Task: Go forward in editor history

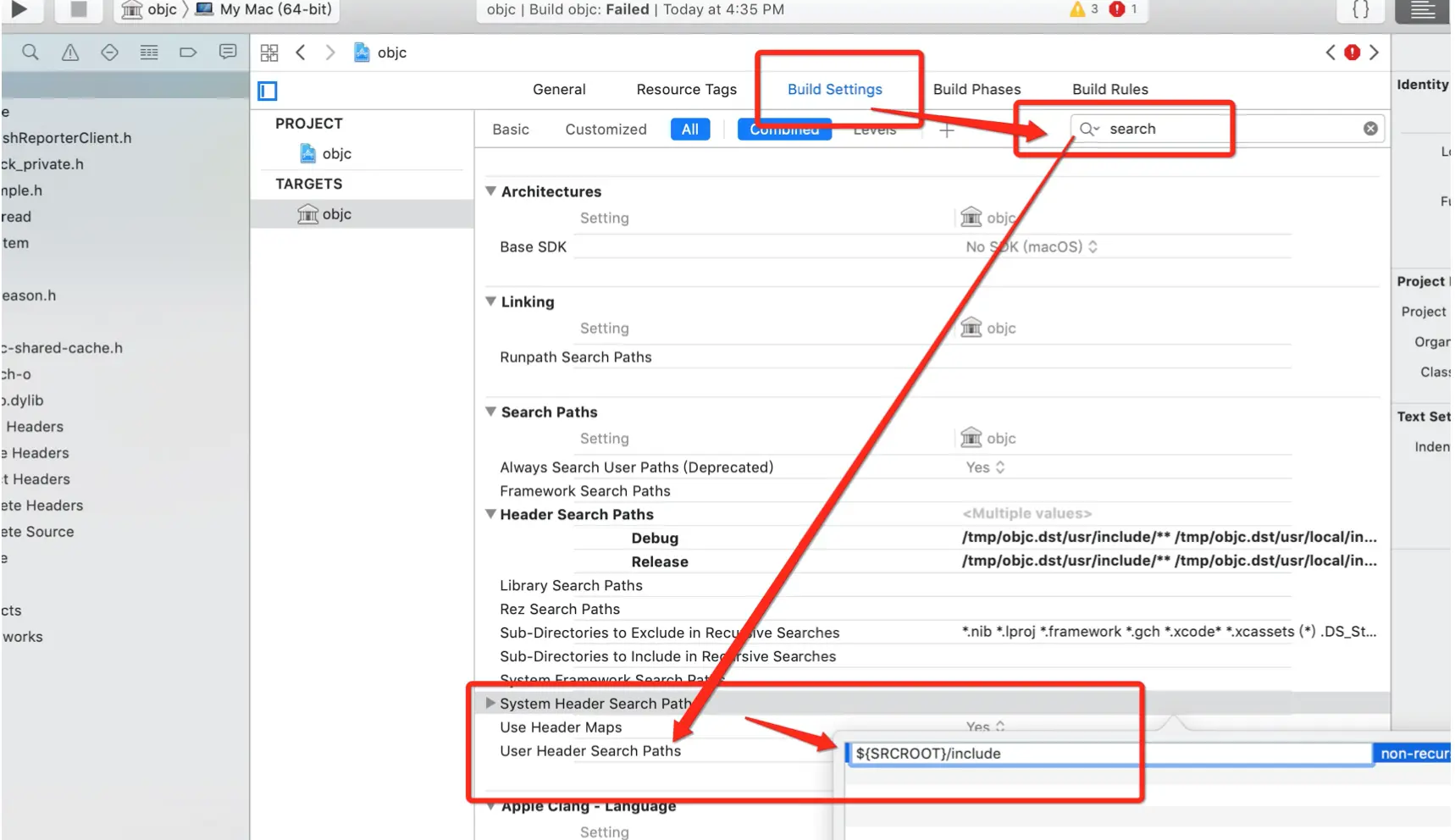Action: [x=330, y=52]
